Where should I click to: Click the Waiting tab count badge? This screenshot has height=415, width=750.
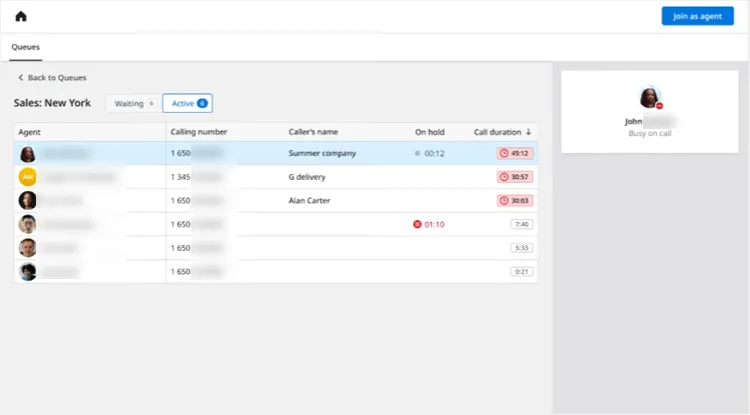click(151, 103)
